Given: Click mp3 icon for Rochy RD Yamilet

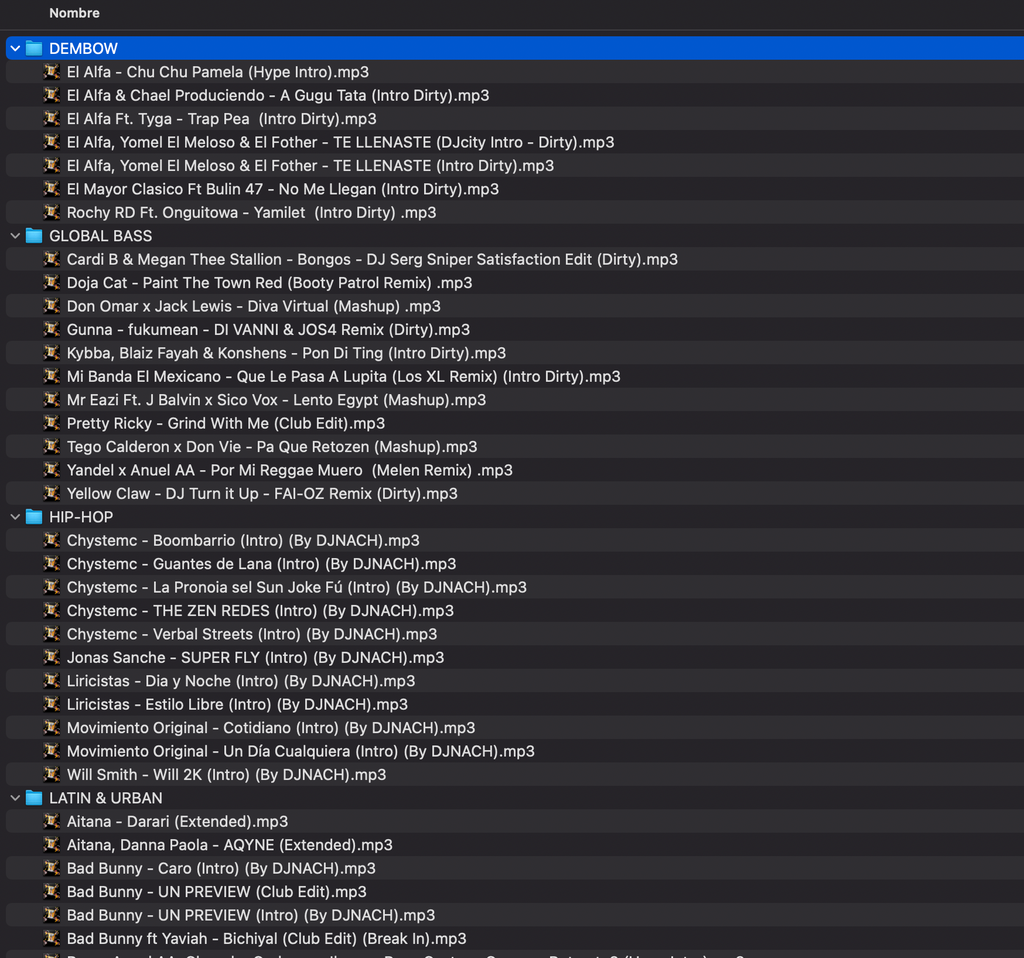Looking at the screenshot, I should point(52,212).
